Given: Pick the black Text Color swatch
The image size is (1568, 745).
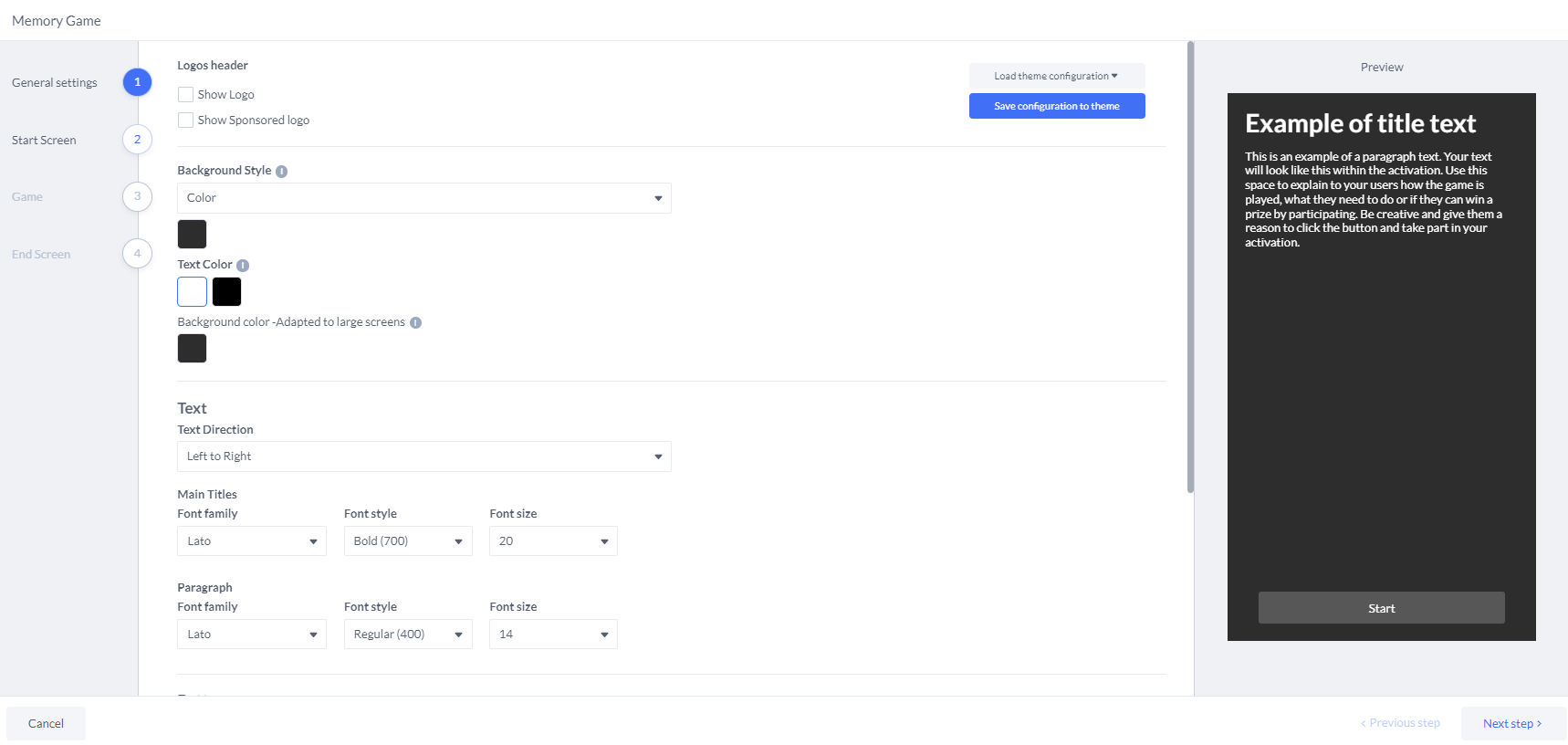Looking at the screenshot, I should (x=226, y=292).
